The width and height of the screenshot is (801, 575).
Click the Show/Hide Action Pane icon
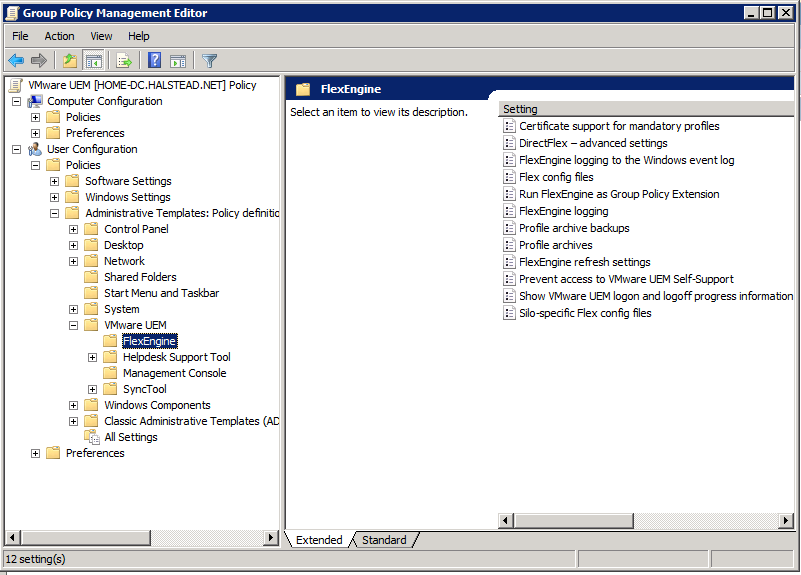[x=178, y=61]
